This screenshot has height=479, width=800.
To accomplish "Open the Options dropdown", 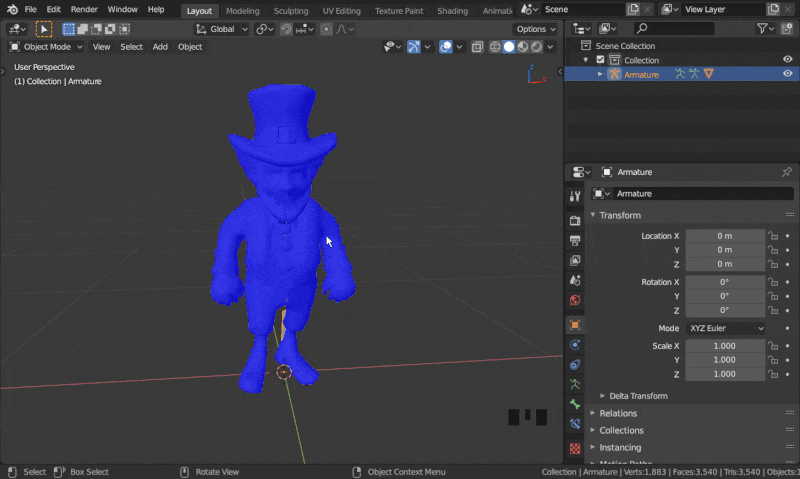I will (x=536, y=29).
